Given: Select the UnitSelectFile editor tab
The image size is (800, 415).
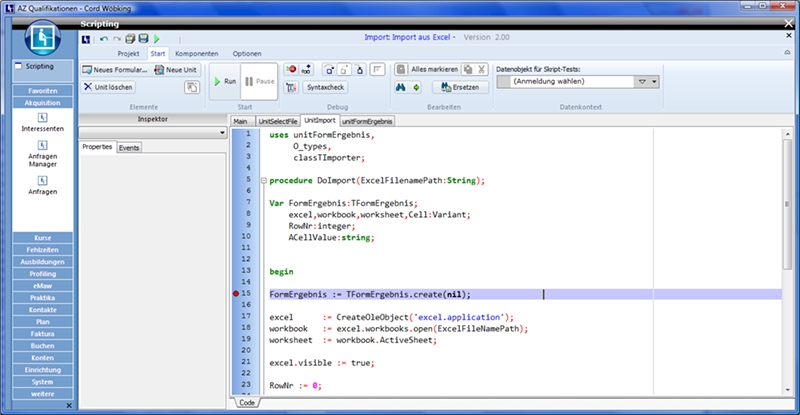Looking at the screenshot, I should [x=277, y=121].
